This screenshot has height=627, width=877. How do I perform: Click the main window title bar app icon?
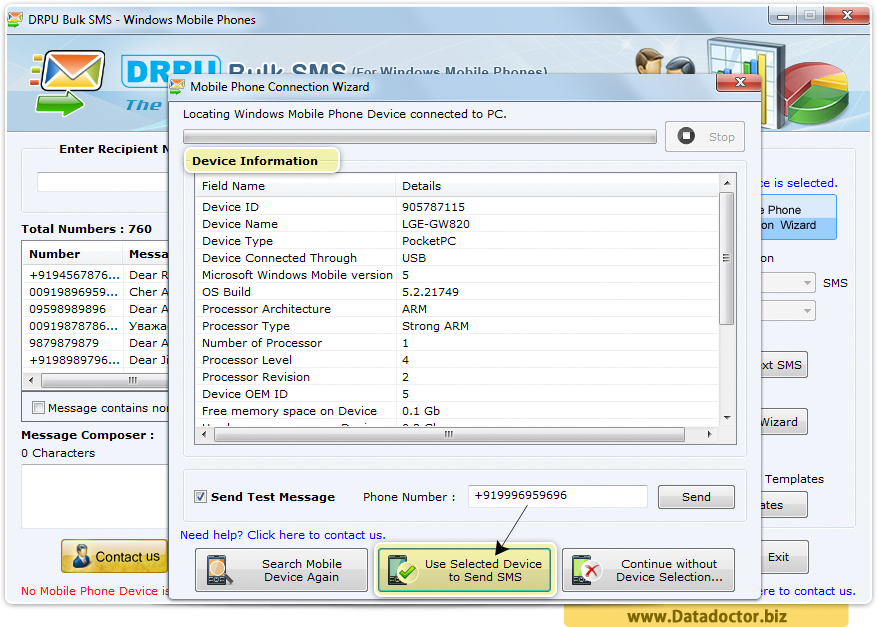click(x=15, y=20)
